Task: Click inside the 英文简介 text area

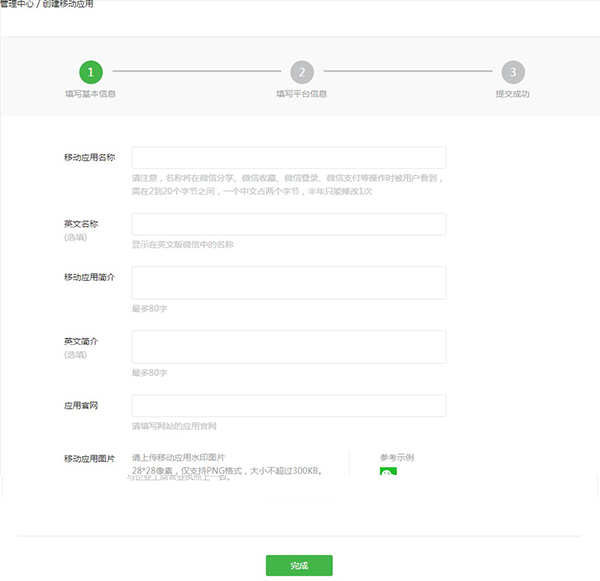Action: coord(288,348)
